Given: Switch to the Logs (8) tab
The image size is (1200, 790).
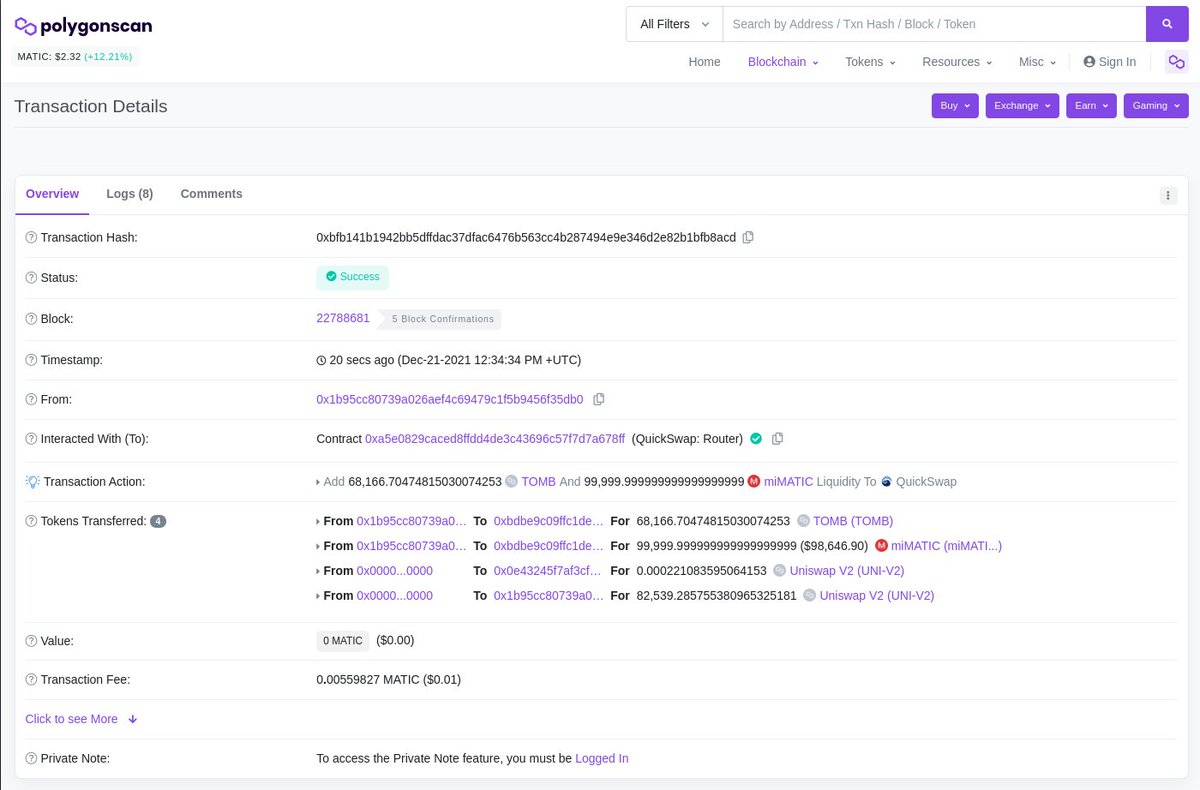Looking at the screenshot, I should [x=129, y=193].
